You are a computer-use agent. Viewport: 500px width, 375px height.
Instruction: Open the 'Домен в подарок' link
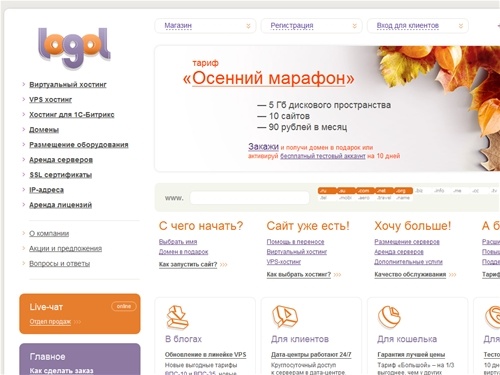pyautogui.click(x=183, y=252)
